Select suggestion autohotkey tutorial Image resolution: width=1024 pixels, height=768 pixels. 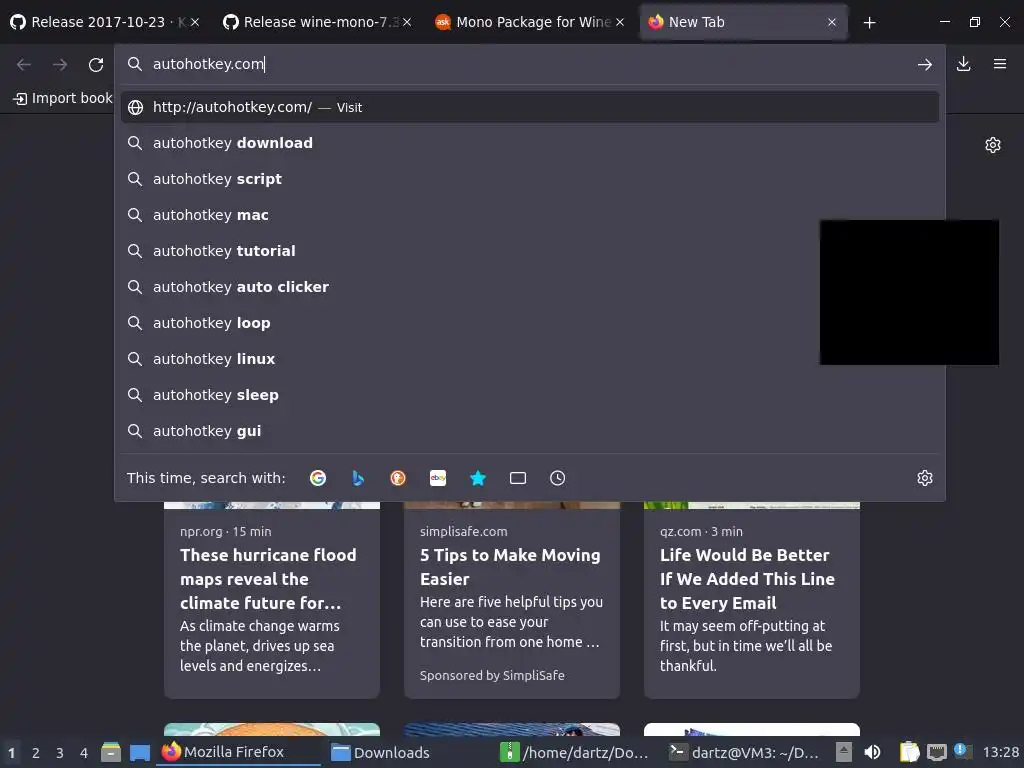[x=530, y=251]
